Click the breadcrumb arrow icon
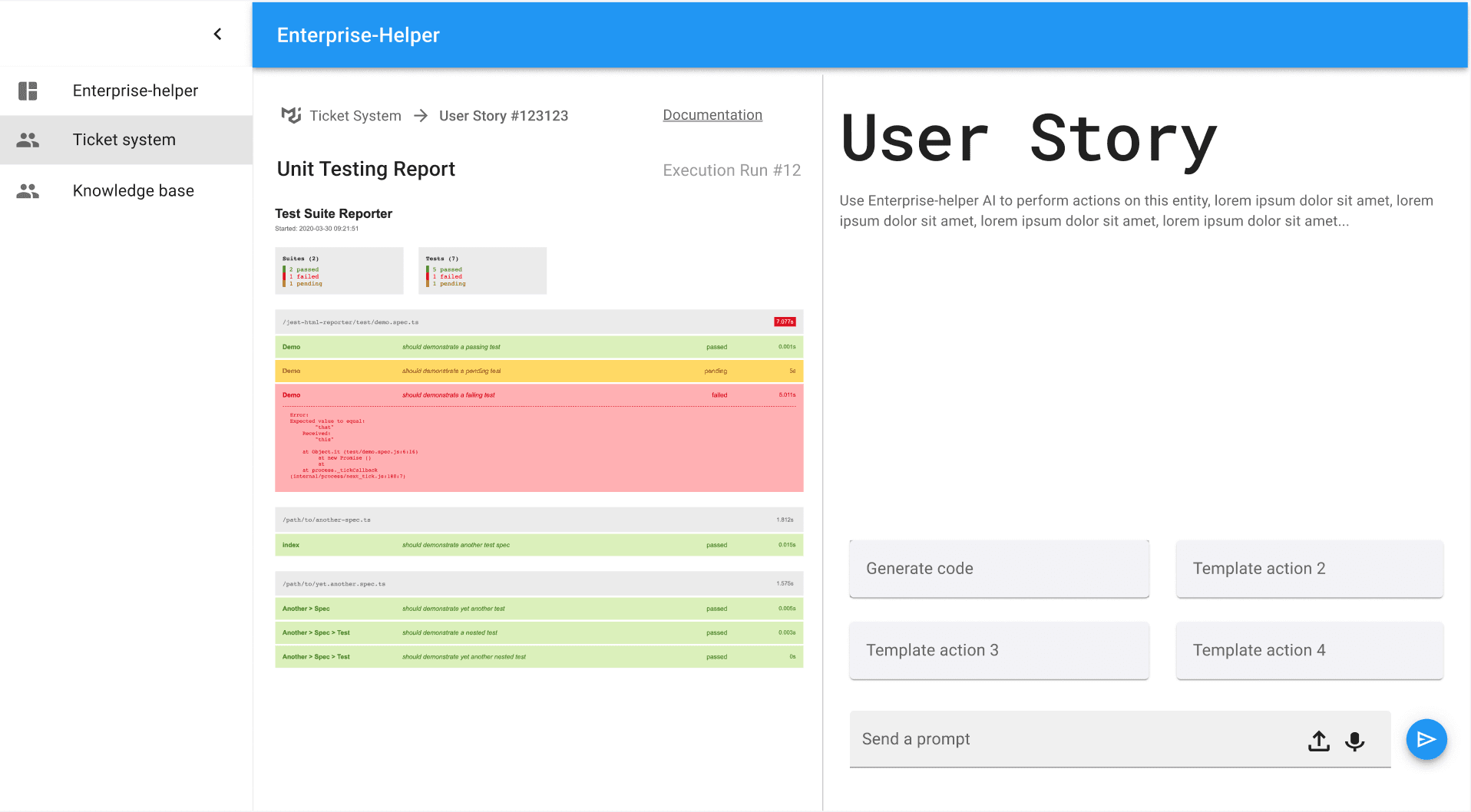 (x=421, y=116)
